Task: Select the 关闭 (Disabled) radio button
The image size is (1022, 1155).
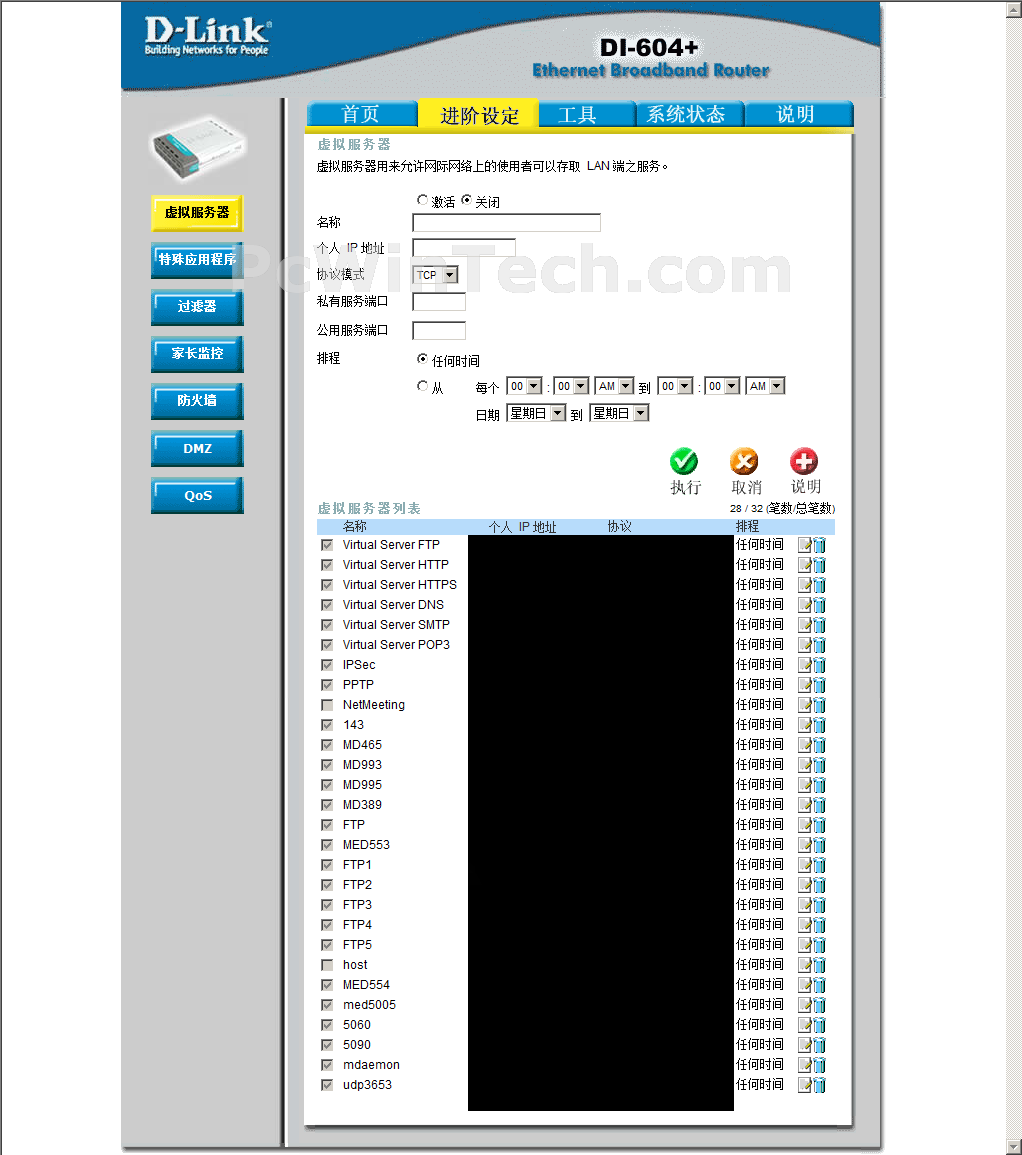Action: [466, 200]
